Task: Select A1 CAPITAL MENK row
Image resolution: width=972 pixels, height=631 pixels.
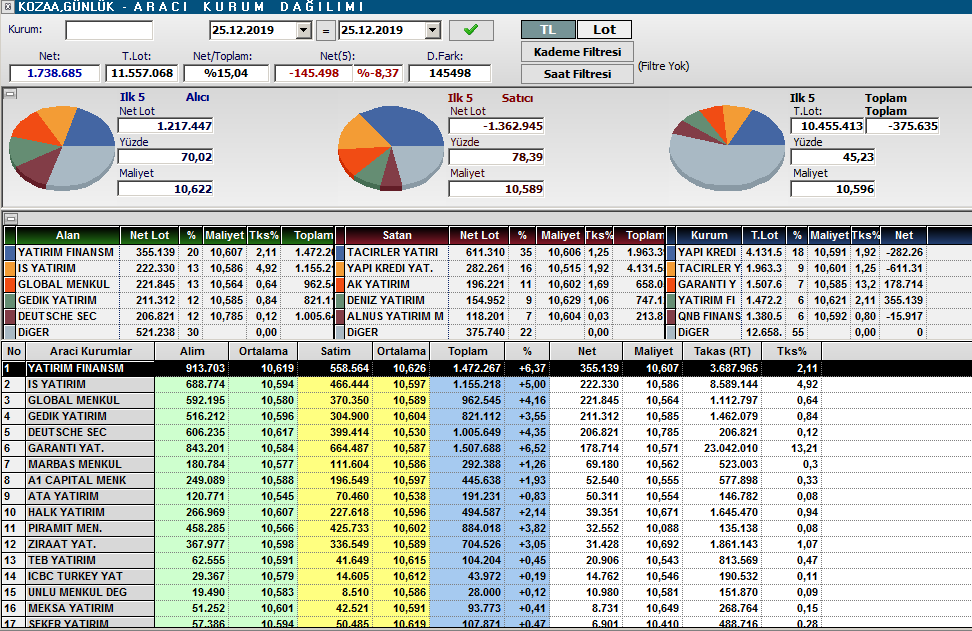Action: (486, 480)
